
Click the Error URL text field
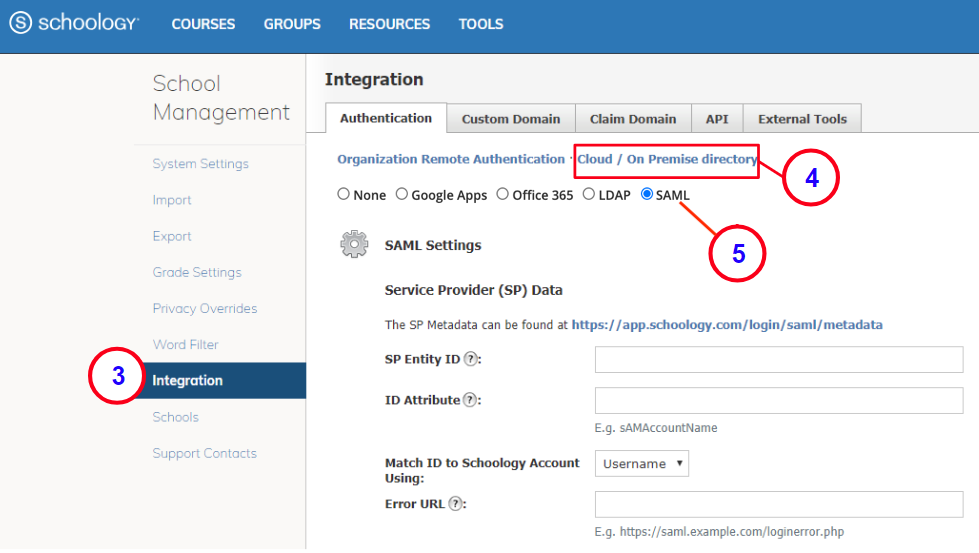(x=779, y=504)
